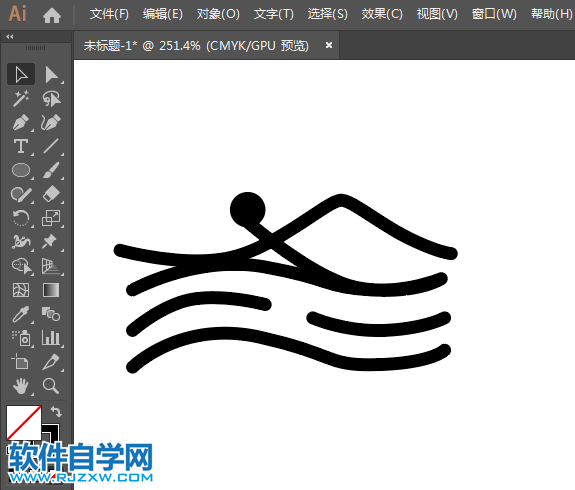Activate the Hand tool
Viewport: 575px width, 490px height.
tap(21, 386)
